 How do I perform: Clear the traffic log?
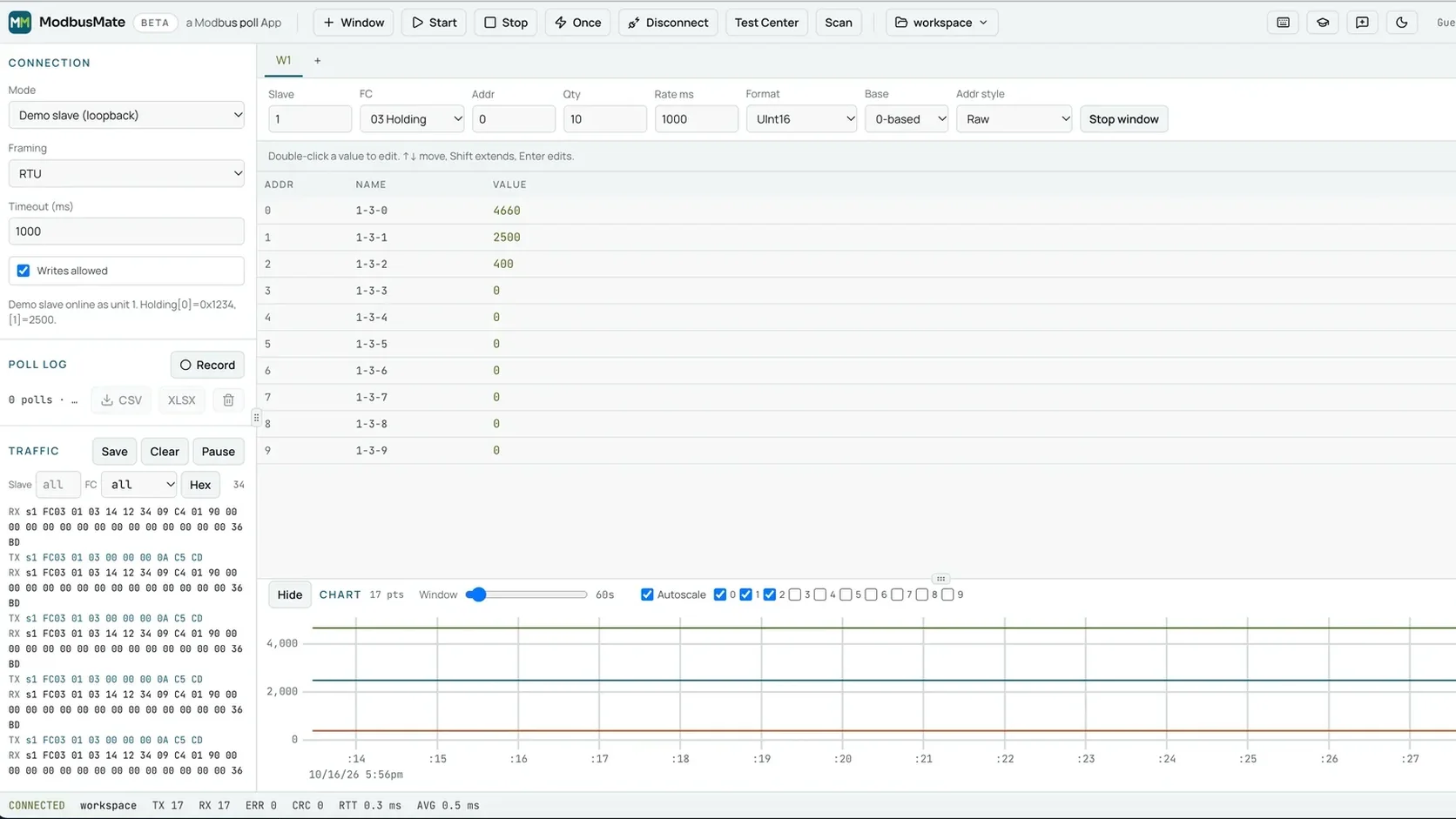click(x=165, y=452)
